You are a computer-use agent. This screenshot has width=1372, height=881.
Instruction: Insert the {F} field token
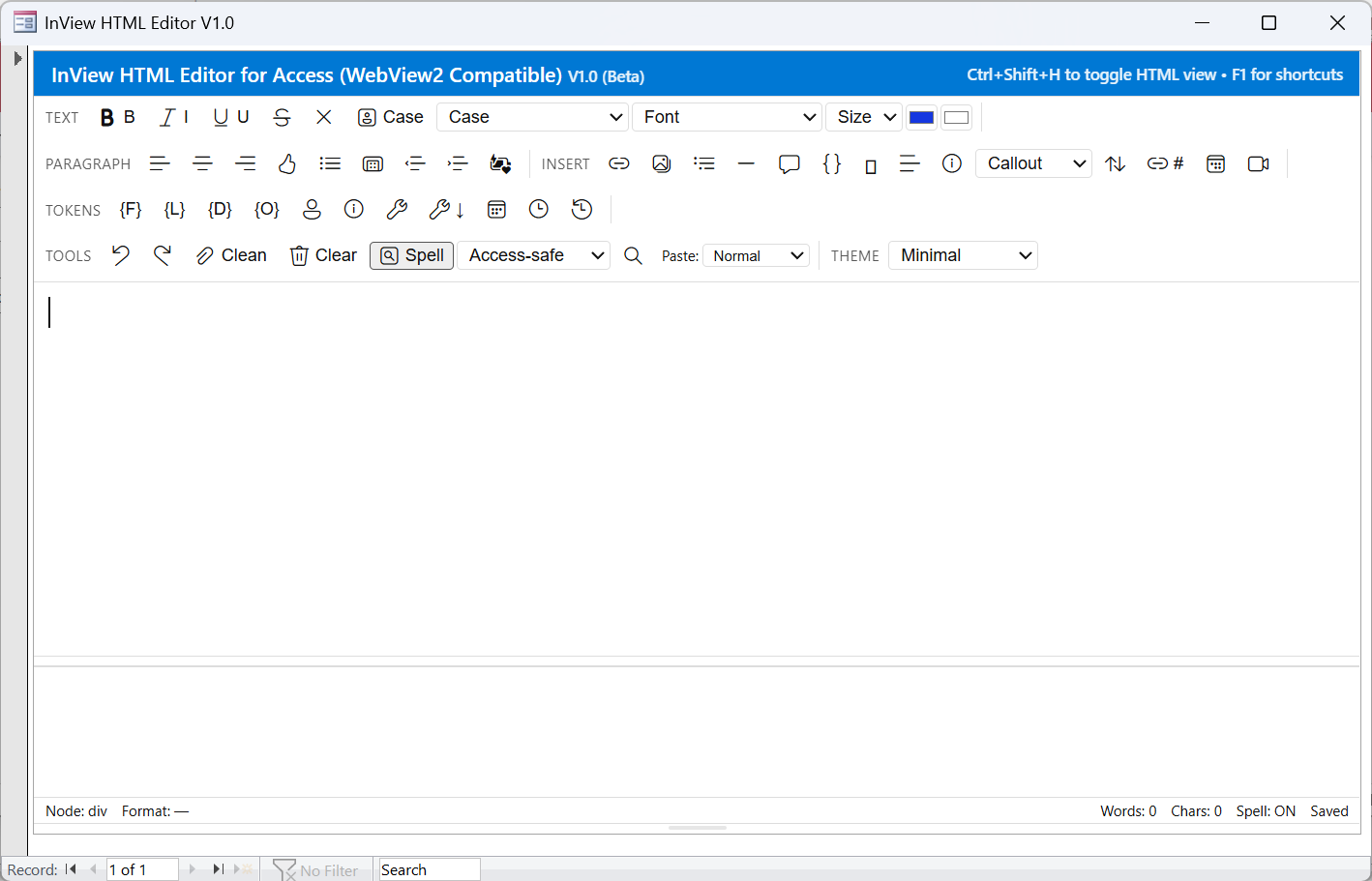[x=131, y=209]
